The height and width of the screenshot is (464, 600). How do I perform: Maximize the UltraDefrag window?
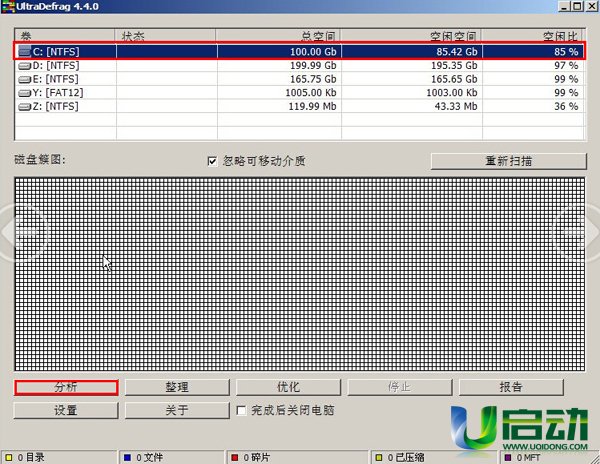coord(577,6)
